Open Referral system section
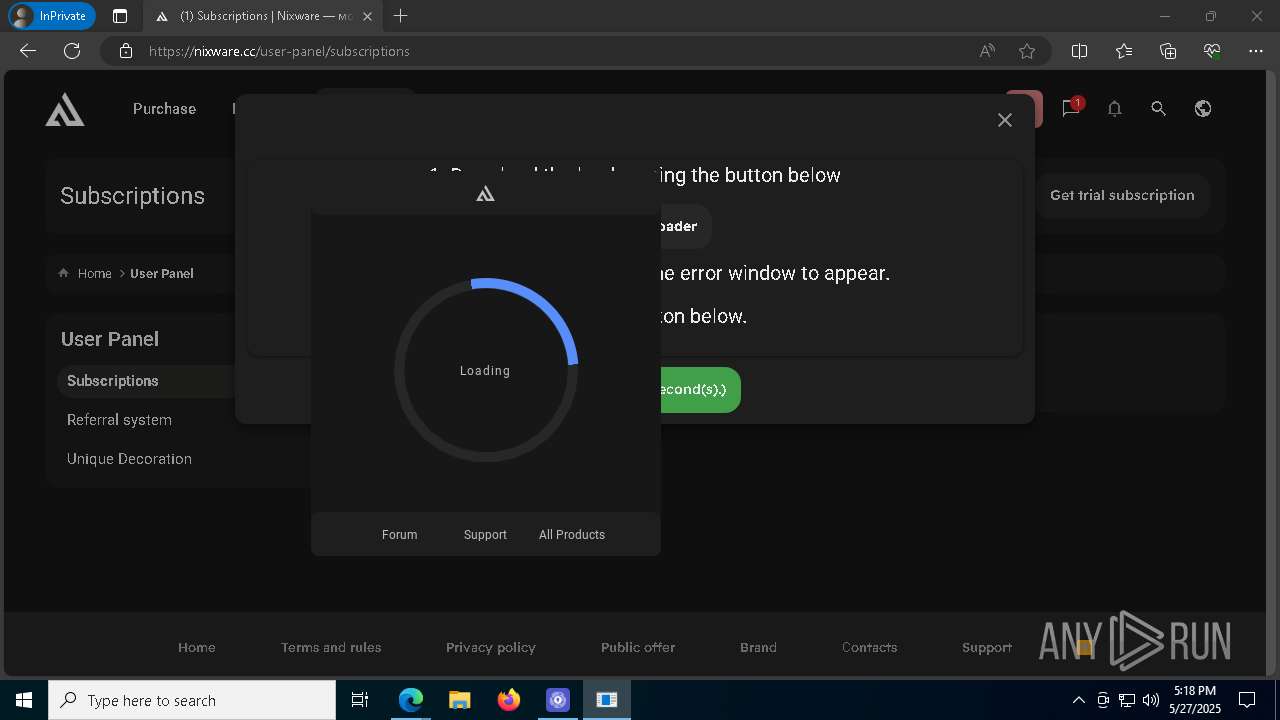 tap(119, 420)
